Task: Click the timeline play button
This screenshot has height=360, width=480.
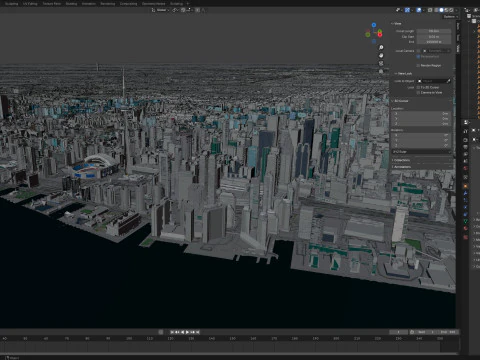Action: (x=187, y=332)
